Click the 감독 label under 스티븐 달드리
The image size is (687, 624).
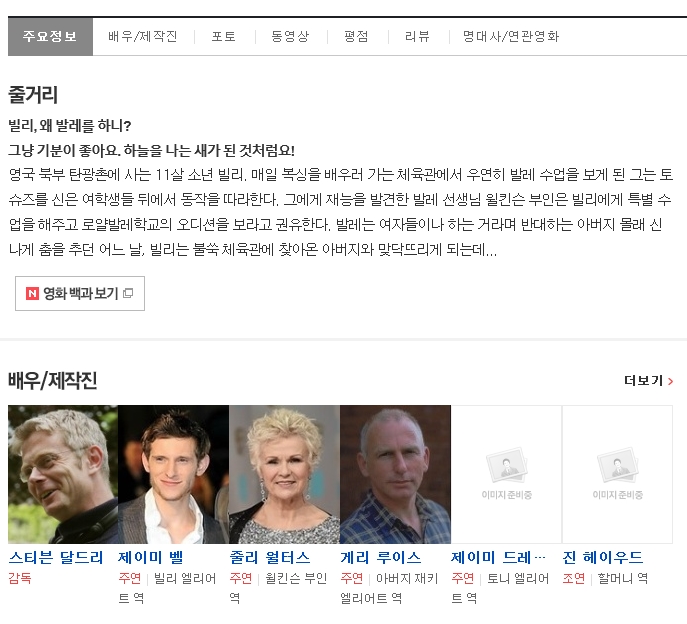point(20,578)
